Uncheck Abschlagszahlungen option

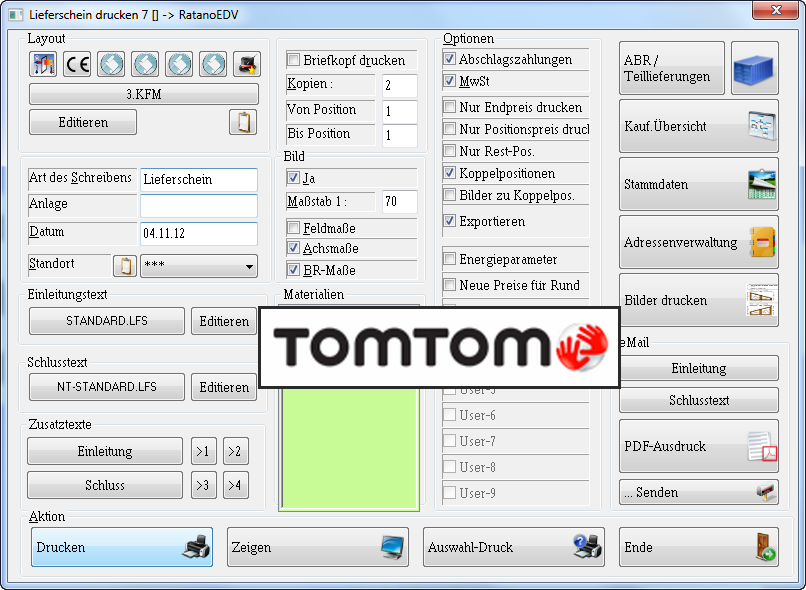point(450,59)
